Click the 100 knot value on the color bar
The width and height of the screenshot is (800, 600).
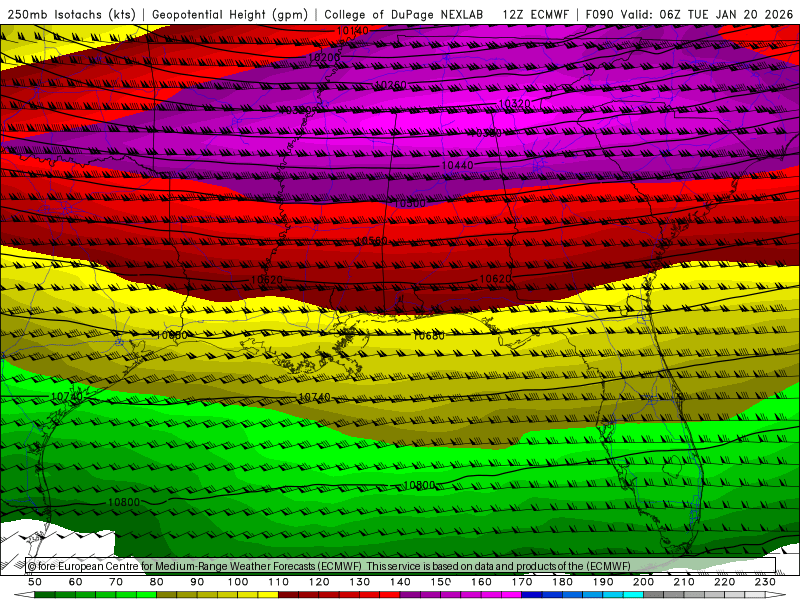click(238, 582)
